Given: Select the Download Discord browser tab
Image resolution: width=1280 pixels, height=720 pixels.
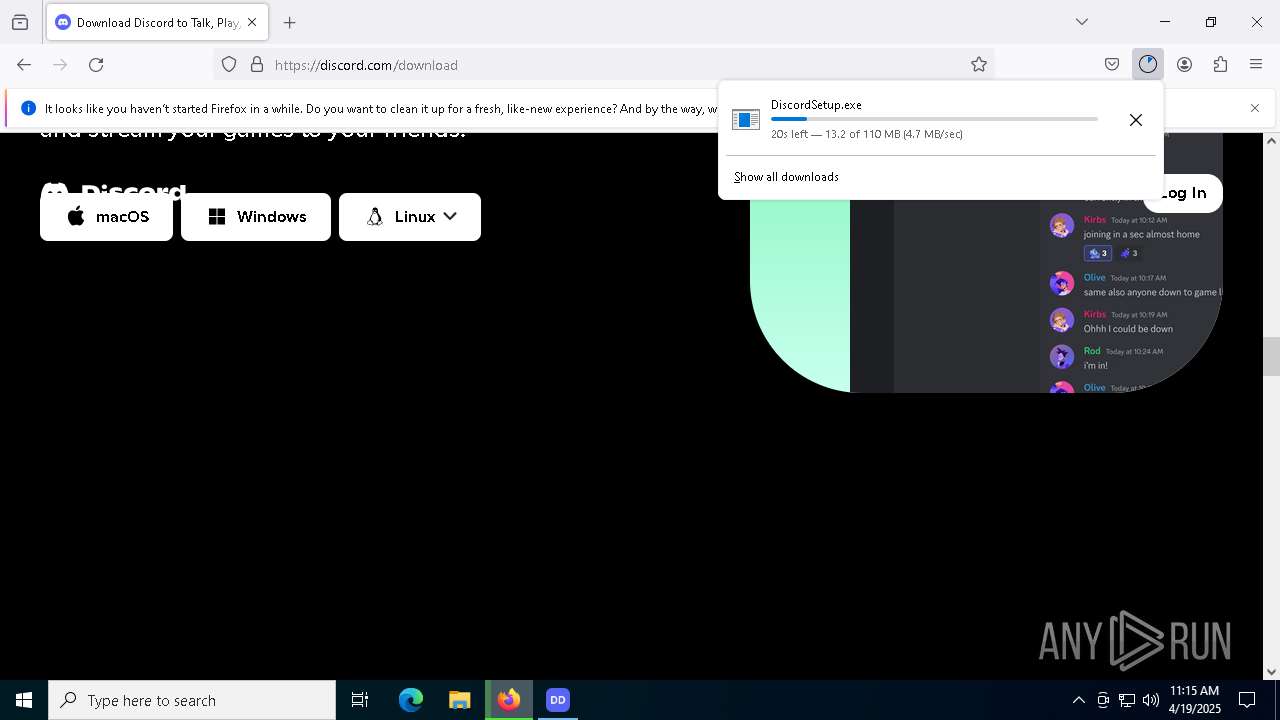Looking at the screenshot, I should [157, 22].
